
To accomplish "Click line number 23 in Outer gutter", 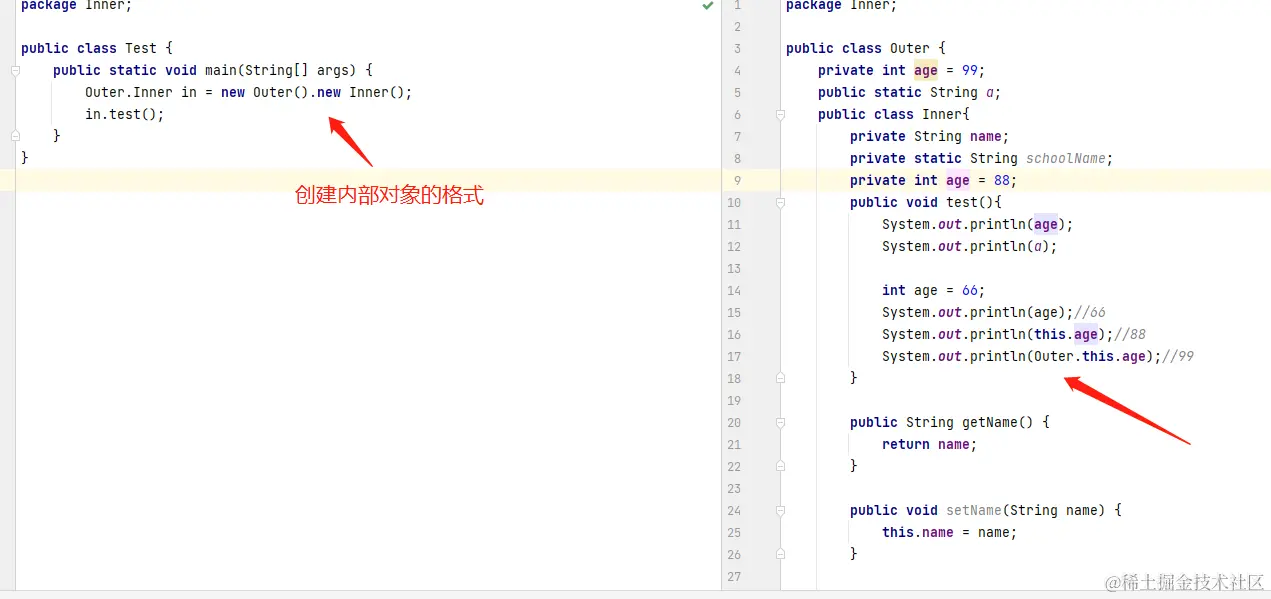I will point(734,489).
